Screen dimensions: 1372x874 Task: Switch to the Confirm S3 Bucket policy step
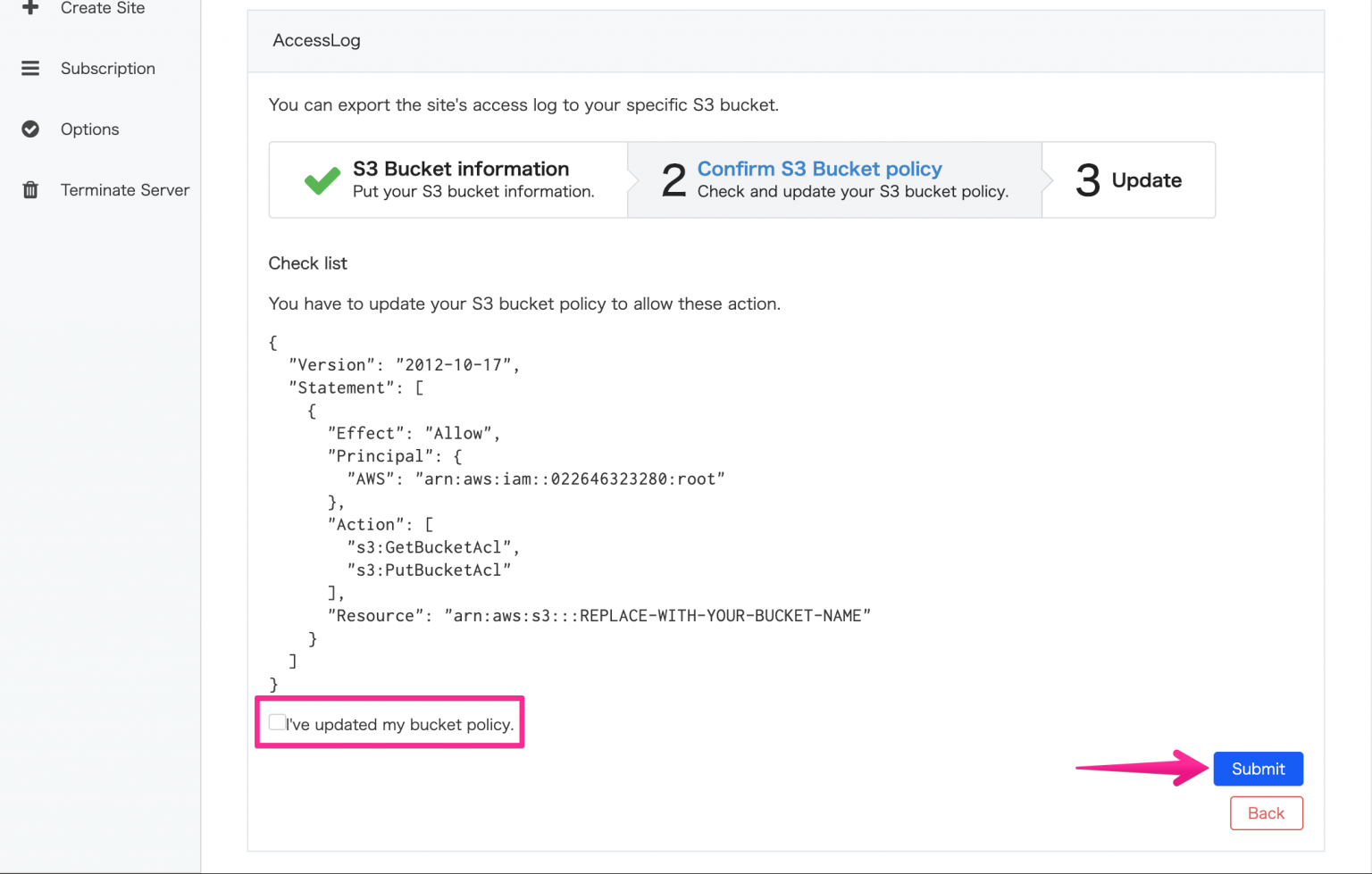click(x=819, y=169)
